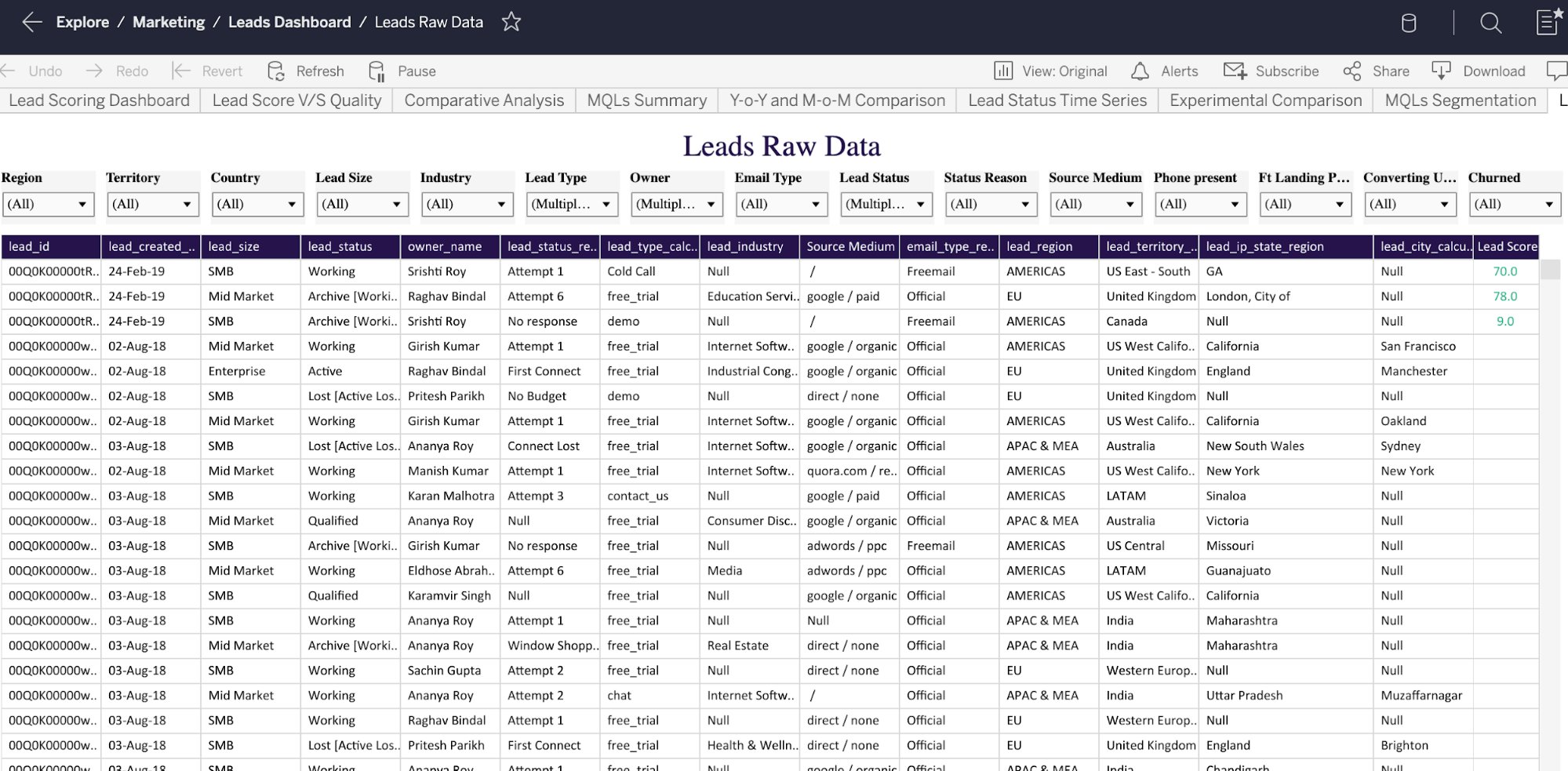This screenshot has width=1568, height=771.
Task: Click the Pause updates icon
Action: coord(377,71)
